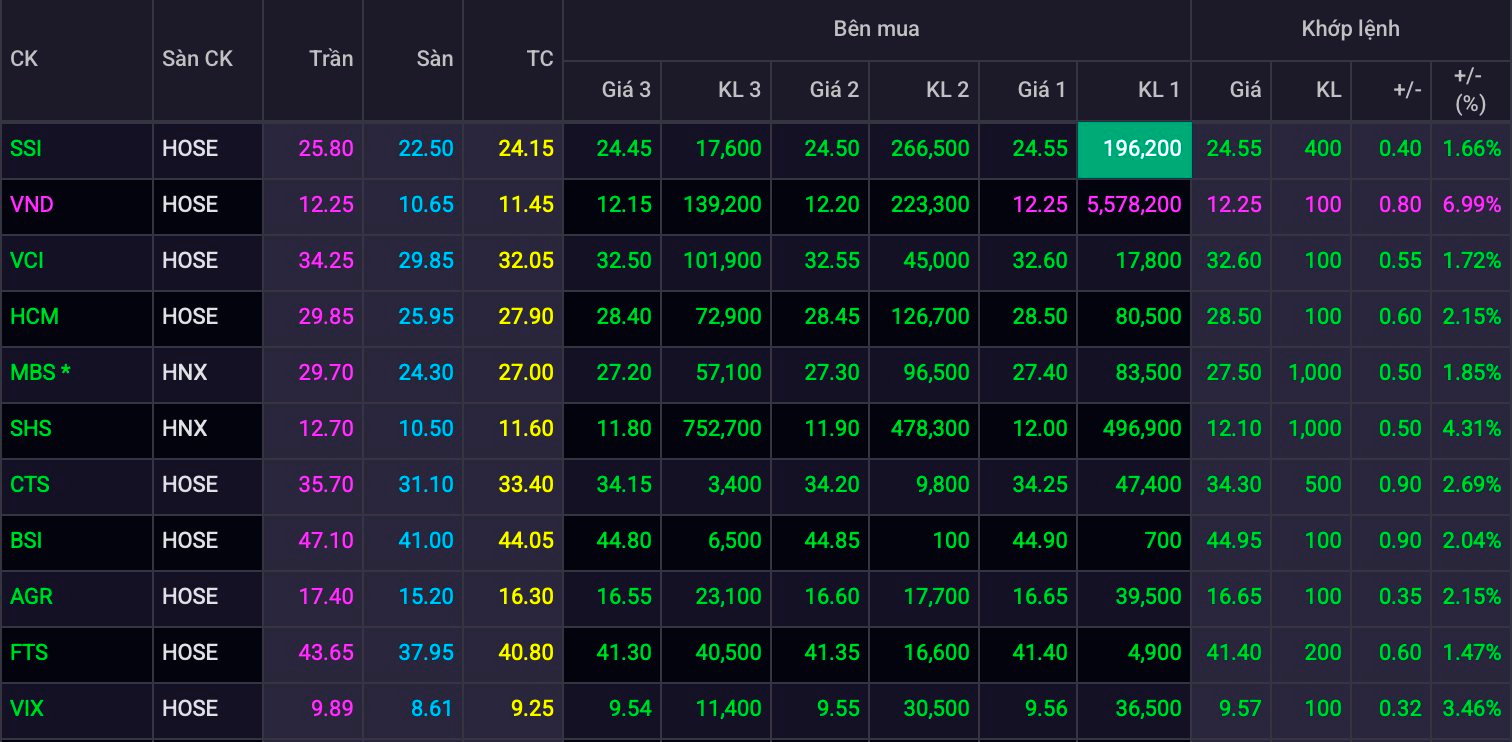Click VCI ceiling price 34.25
The width and height of the screenshot is (1512, 742).
click(x=326, y=261)
